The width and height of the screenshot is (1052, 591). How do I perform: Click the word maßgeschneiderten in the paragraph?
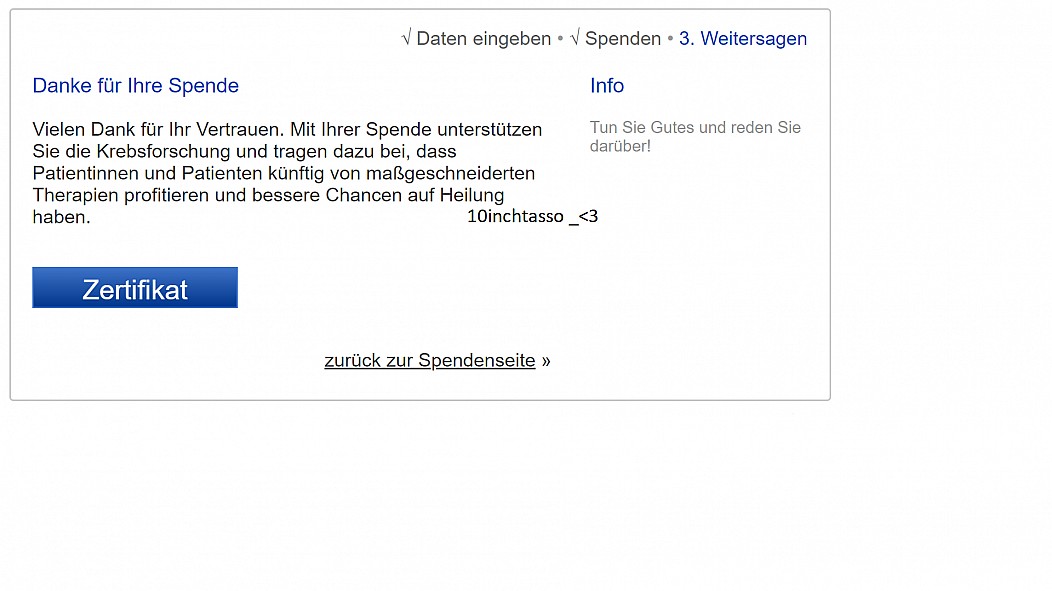tap(450, 174)
